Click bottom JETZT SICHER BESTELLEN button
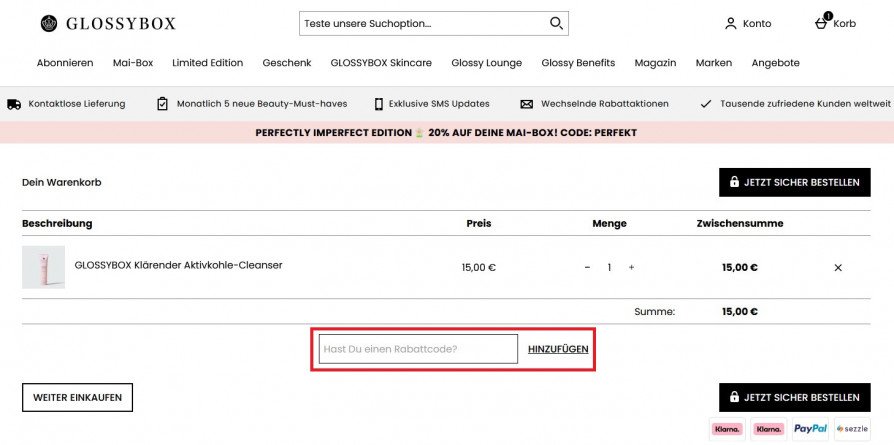Screen dimensions: 894x445 click(795, 397)
